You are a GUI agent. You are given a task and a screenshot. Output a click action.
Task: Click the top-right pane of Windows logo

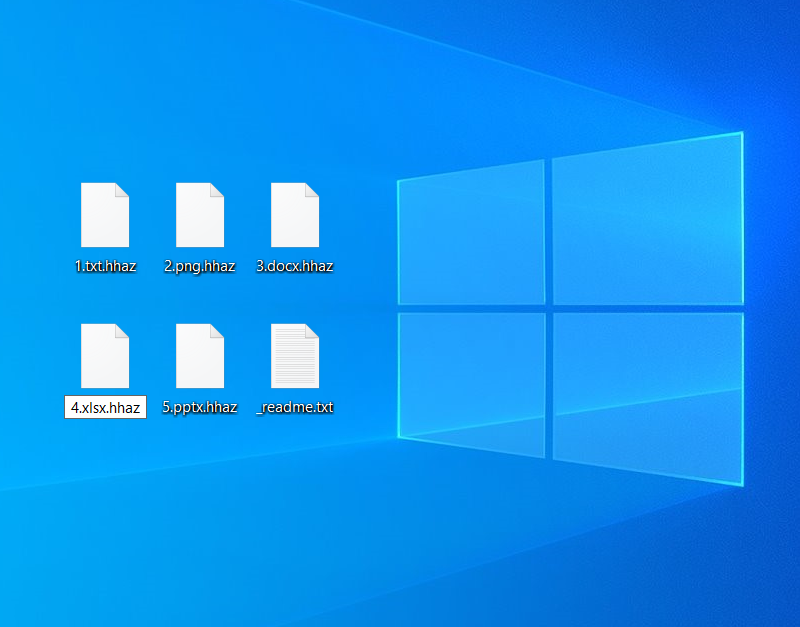point(647,220)
